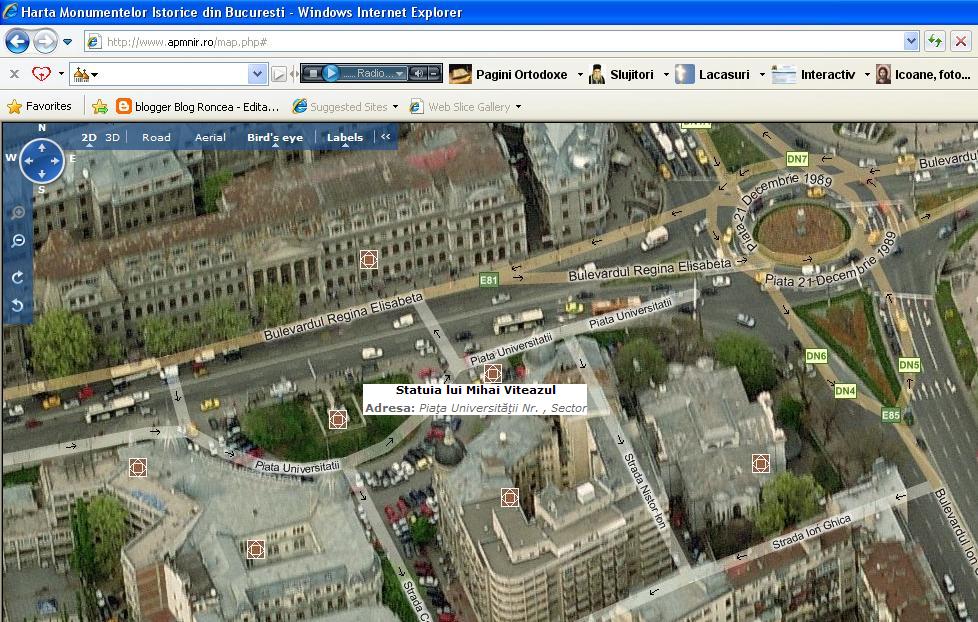Image resolution: width=978 pixels, height=622 pixels.
Task: Expand the Slujitori dropdown arrow
Action: point(666,74)
